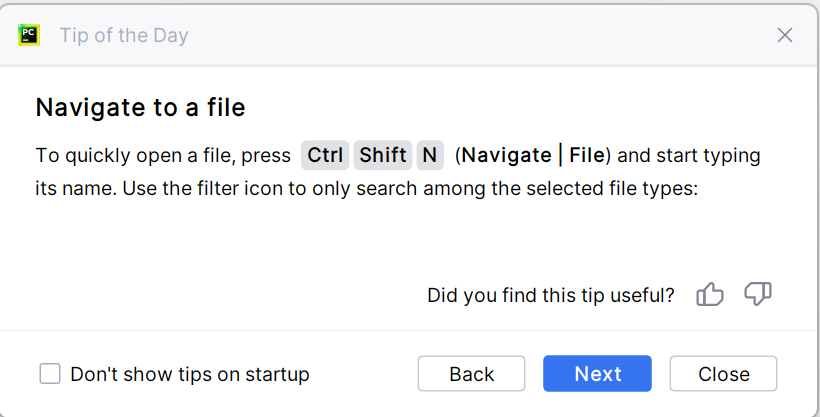Viewport: 820px width, 417px height.
Task: Click the thumbs down icon
Action: coord(758,295)
